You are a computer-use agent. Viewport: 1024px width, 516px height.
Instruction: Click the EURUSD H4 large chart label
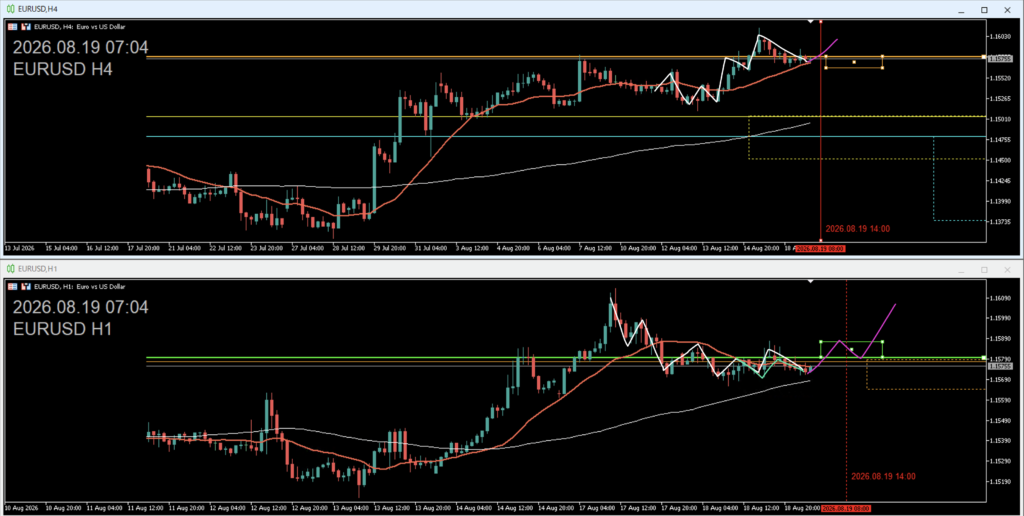pos(63,69)
